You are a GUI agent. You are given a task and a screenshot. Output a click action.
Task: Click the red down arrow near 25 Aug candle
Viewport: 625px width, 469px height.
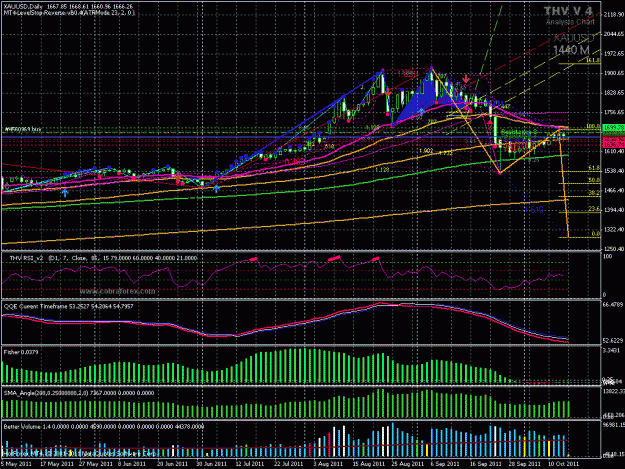coord(388,92)
